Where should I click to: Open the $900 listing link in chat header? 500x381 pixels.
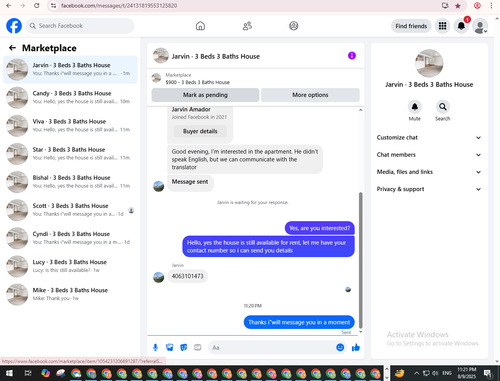pyautogui.click(x=197, y=82)
